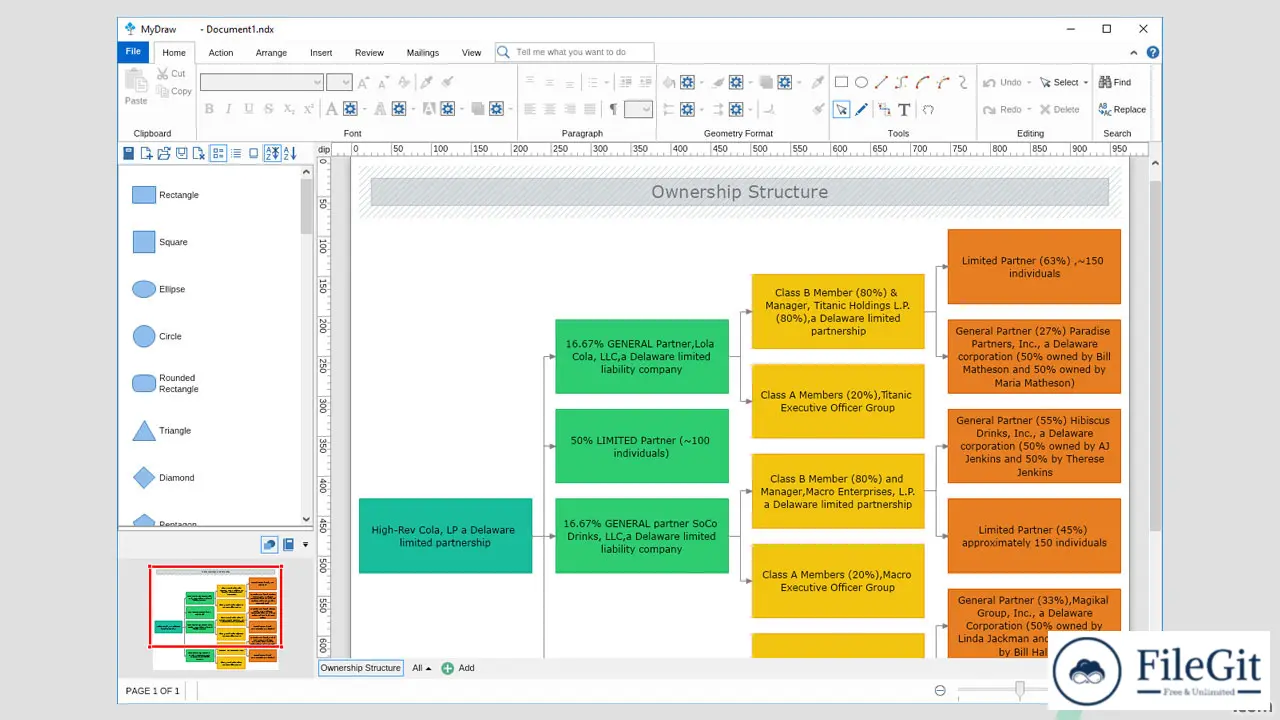Image resolution: width=1280 pixels, height=720 pixels.
Task: Pick the Rounded Rectangle library shape
Action: click(x=166, y=384)
